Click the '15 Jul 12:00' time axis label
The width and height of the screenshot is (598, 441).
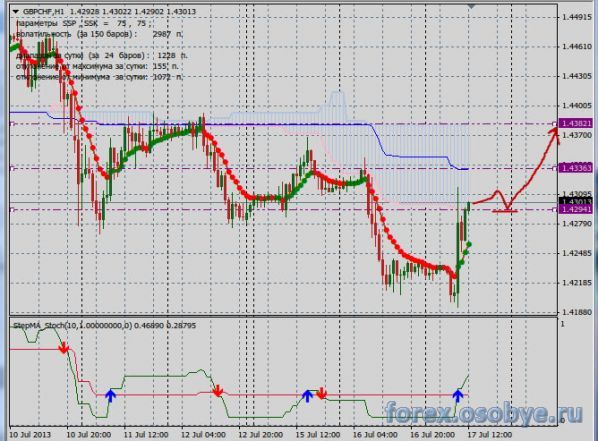pyautogui.click(x=318, y=435)
